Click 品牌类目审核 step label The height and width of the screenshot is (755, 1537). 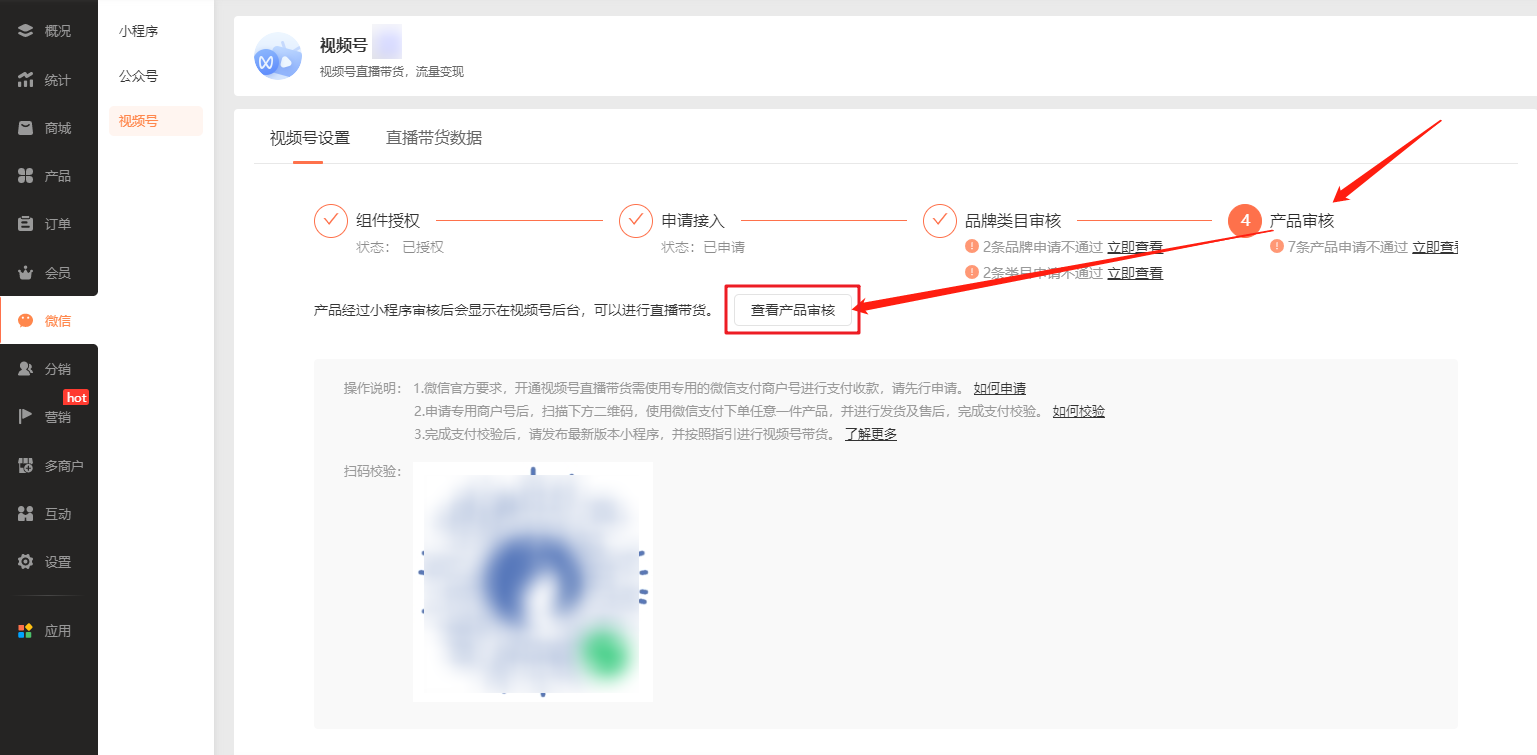coord(1013,221)
